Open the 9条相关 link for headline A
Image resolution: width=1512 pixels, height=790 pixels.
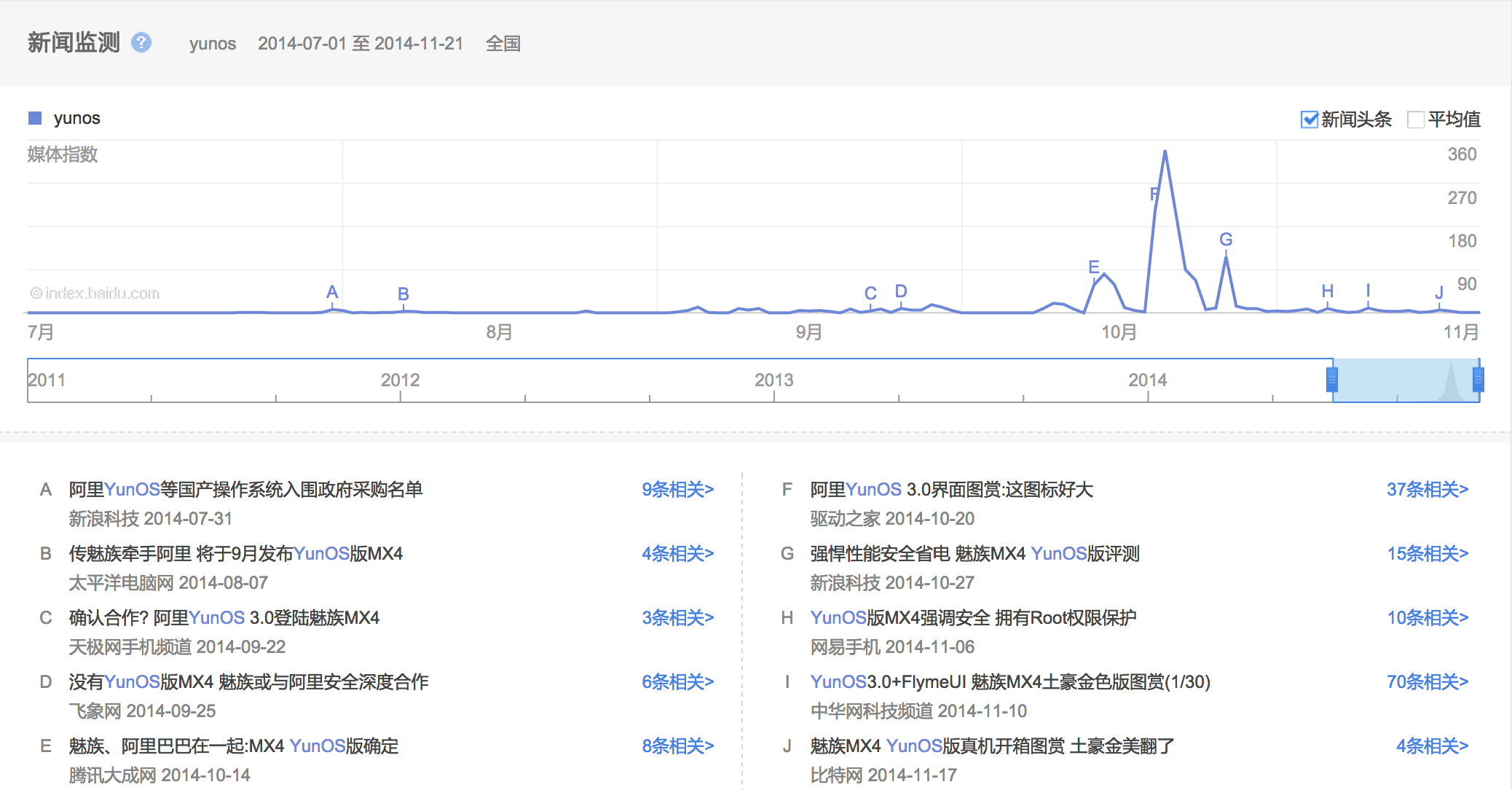(x=677, y=490)
